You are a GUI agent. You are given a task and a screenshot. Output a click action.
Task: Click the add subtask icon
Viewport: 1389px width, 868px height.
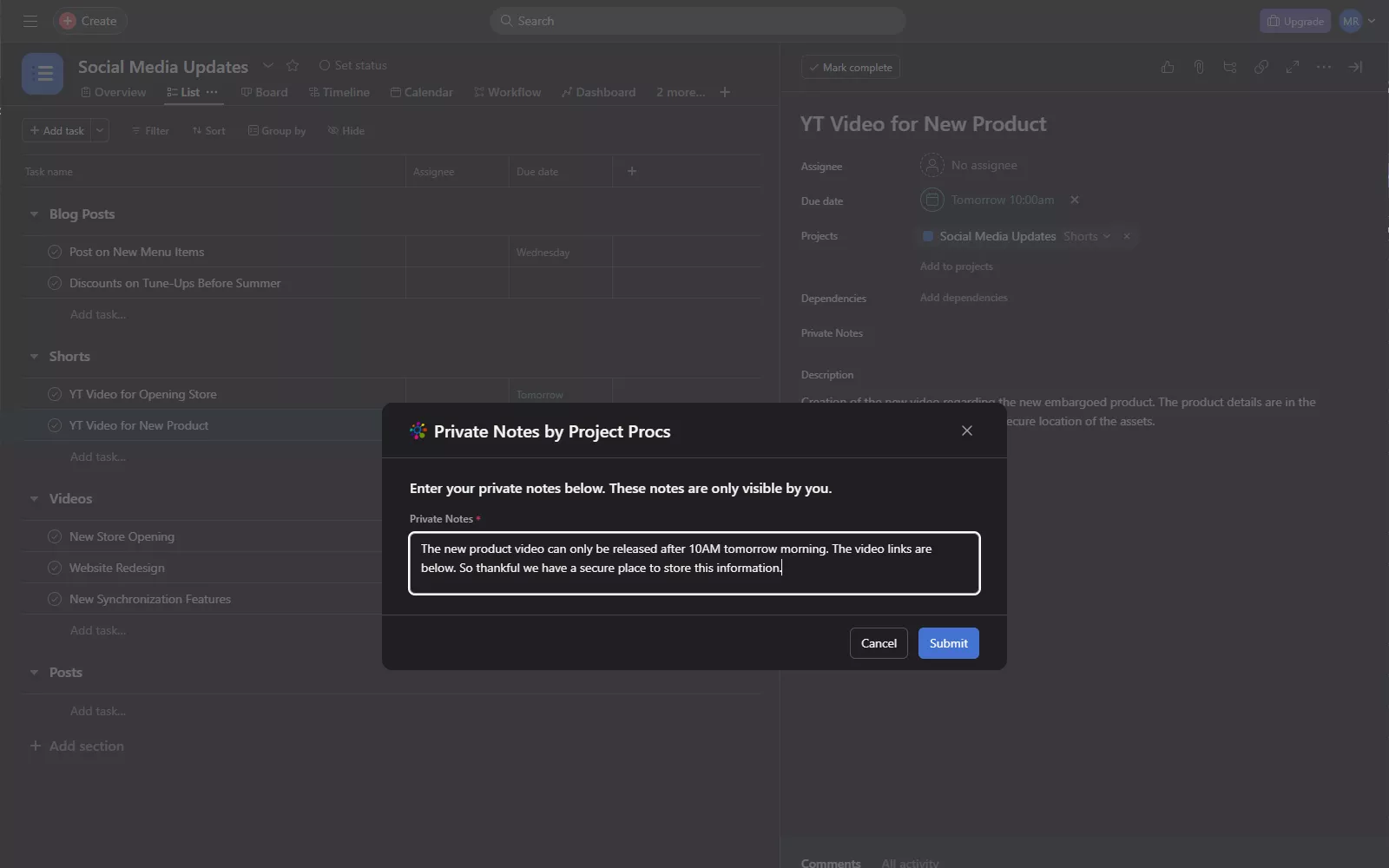pos(1230,67)
